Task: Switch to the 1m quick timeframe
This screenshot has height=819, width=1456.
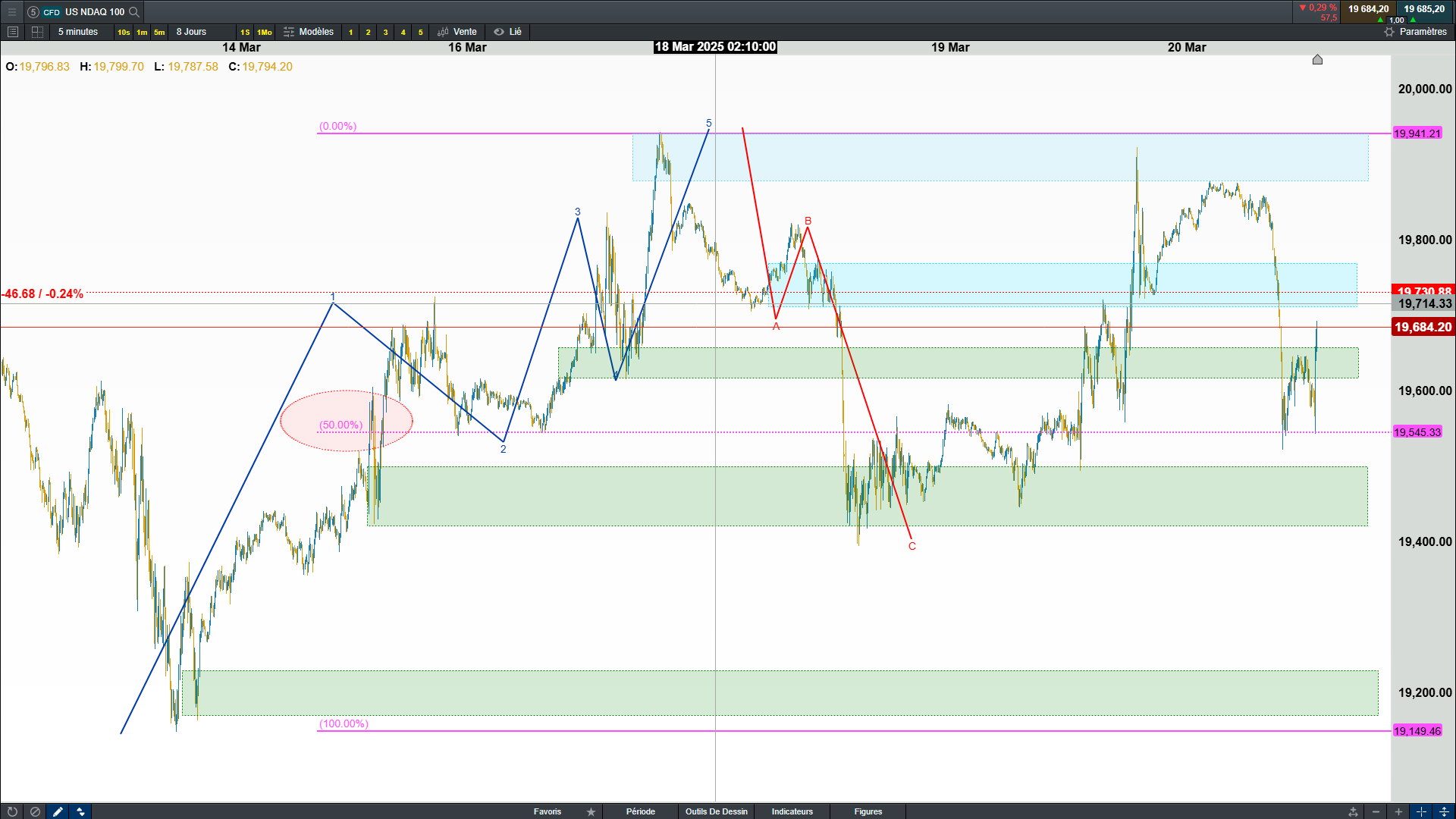Action: 142,32
